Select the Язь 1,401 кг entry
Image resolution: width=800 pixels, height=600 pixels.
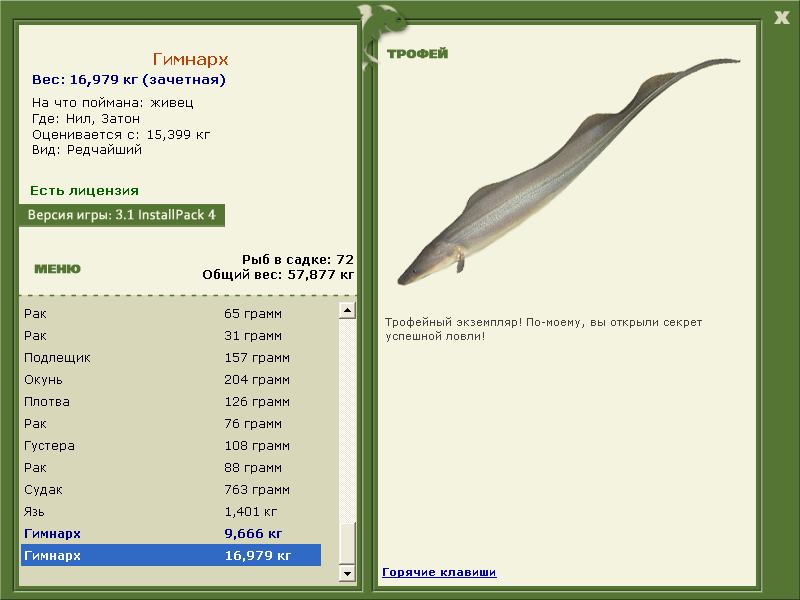(x=170, y=512)
